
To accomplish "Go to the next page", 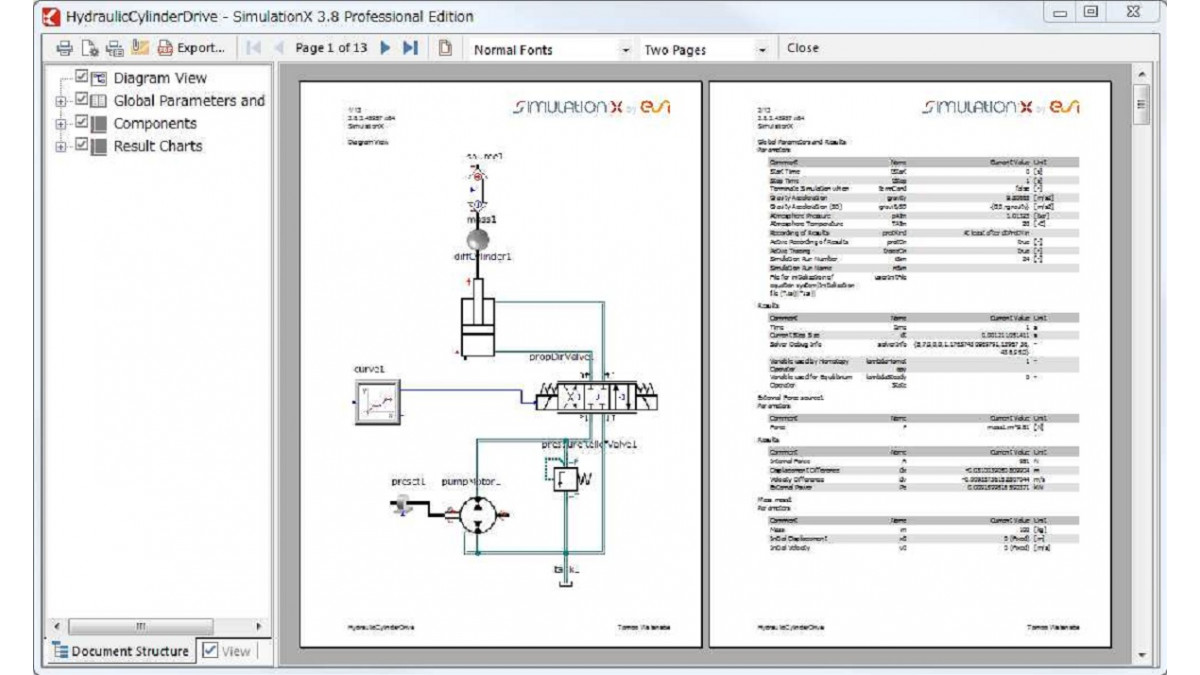I will click(385, 48).
